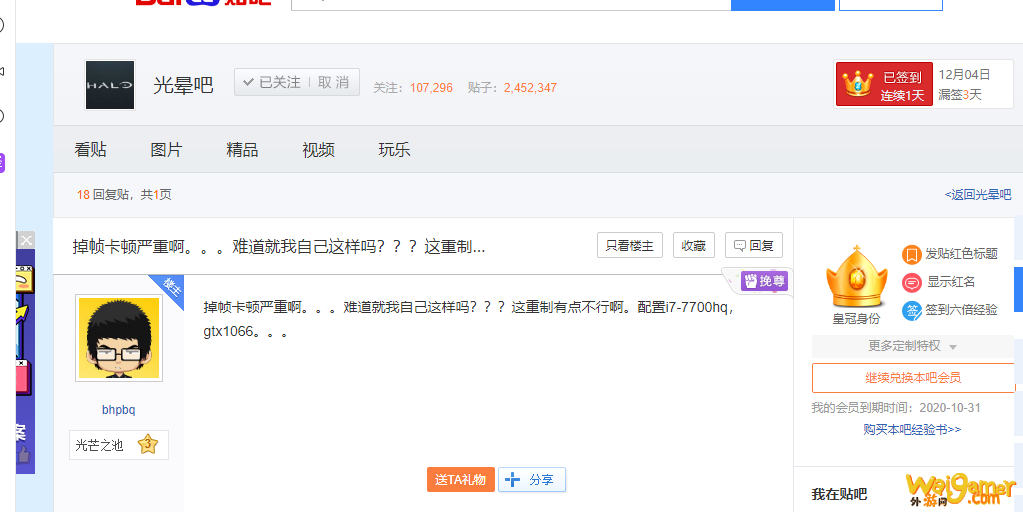This screenshot has width=1023, height=512.
Task: Switch to the 玩乐 tab
Action: (x=394, y=149)
